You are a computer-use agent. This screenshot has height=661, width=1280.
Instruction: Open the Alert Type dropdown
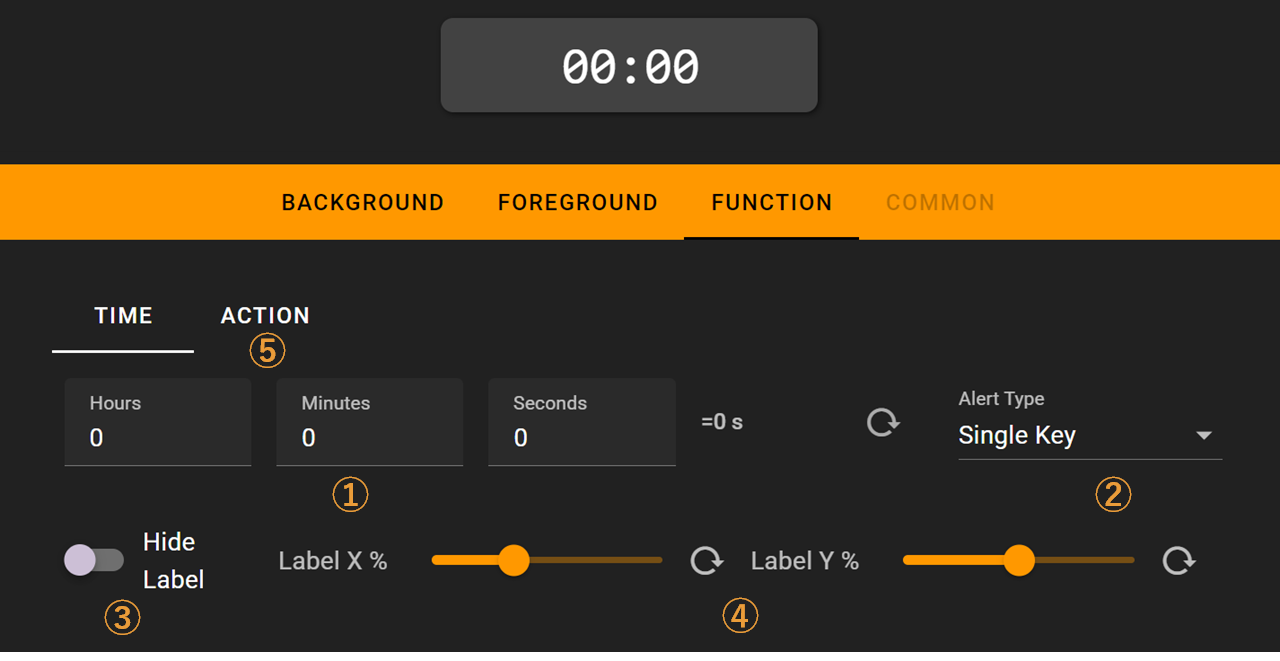pos(1090,425)
